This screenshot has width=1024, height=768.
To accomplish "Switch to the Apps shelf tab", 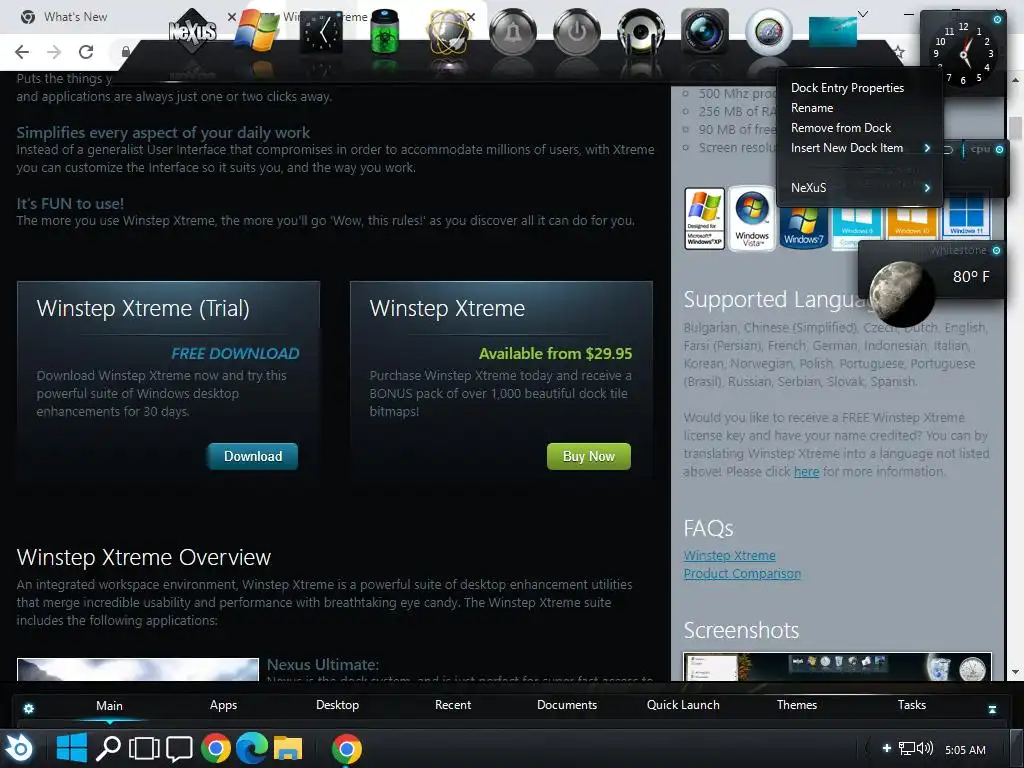I will coord(223,705).
